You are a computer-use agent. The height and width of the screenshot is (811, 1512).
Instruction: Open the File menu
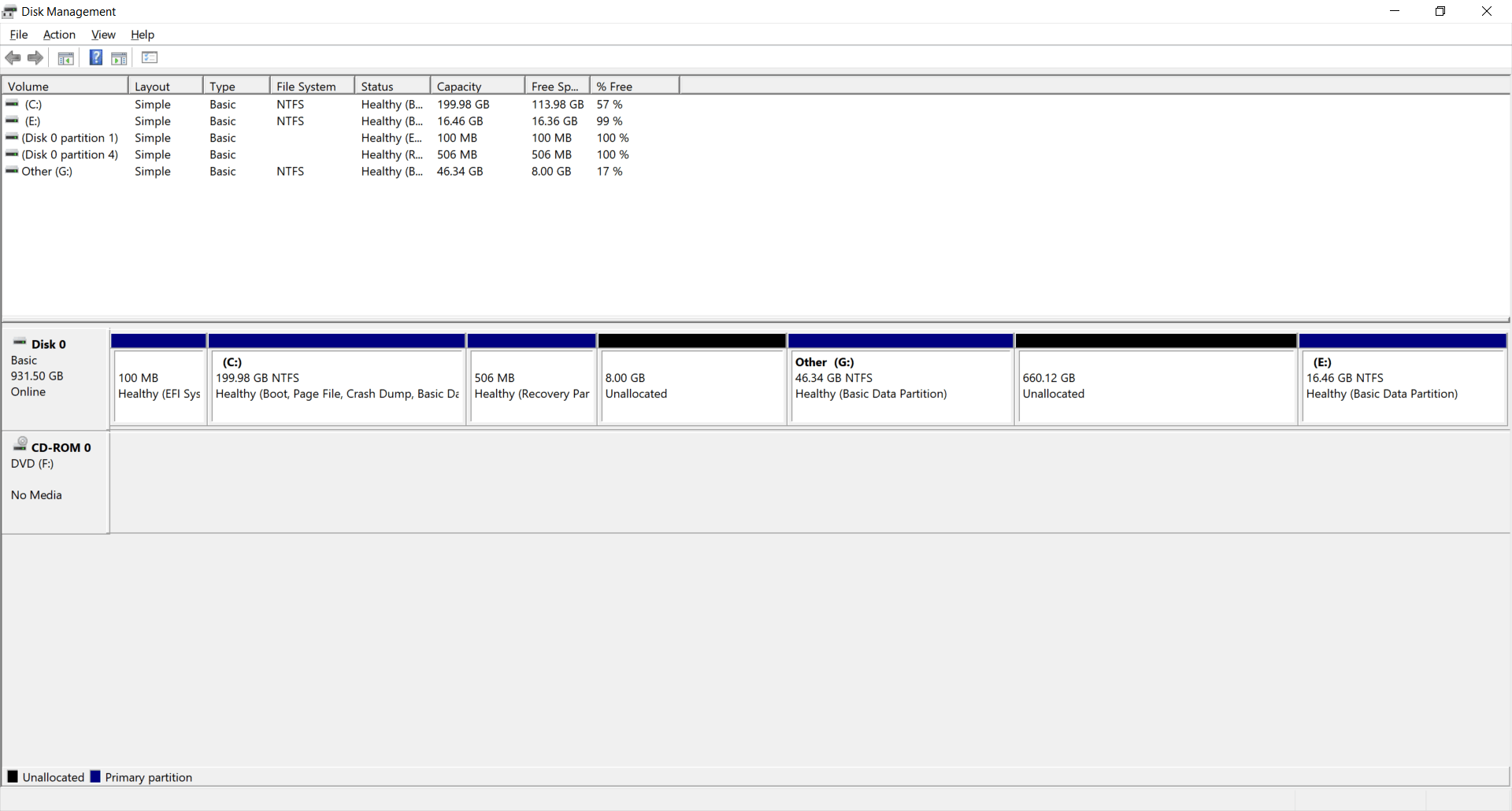(19, 35)
